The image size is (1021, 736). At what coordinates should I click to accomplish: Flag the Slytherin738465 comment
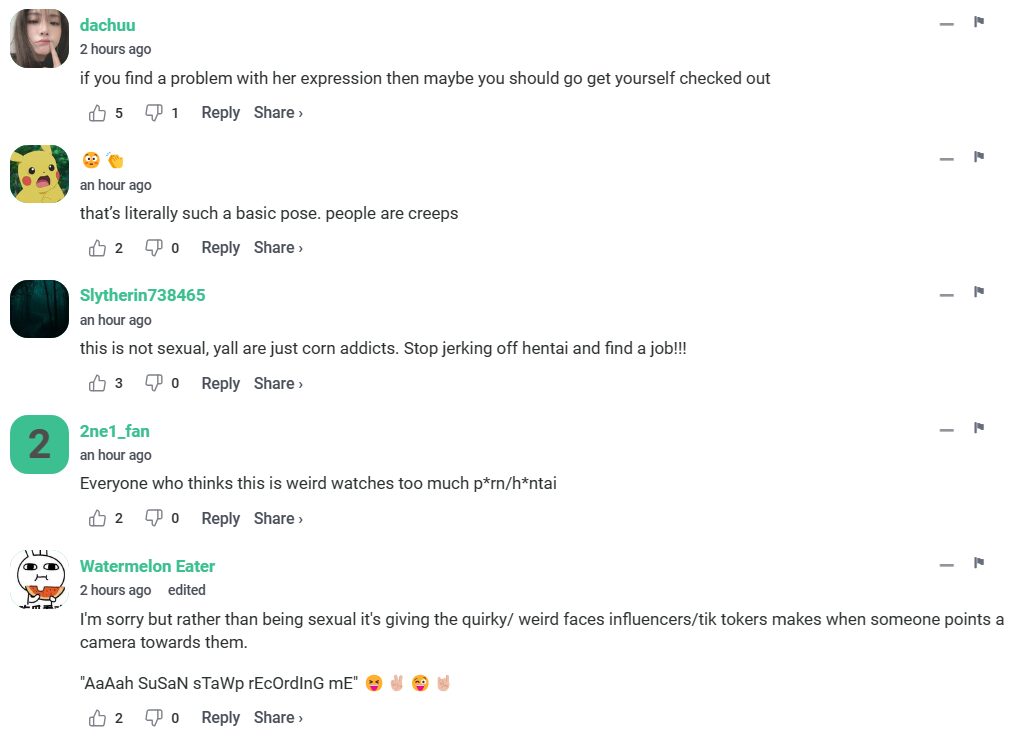979,293
